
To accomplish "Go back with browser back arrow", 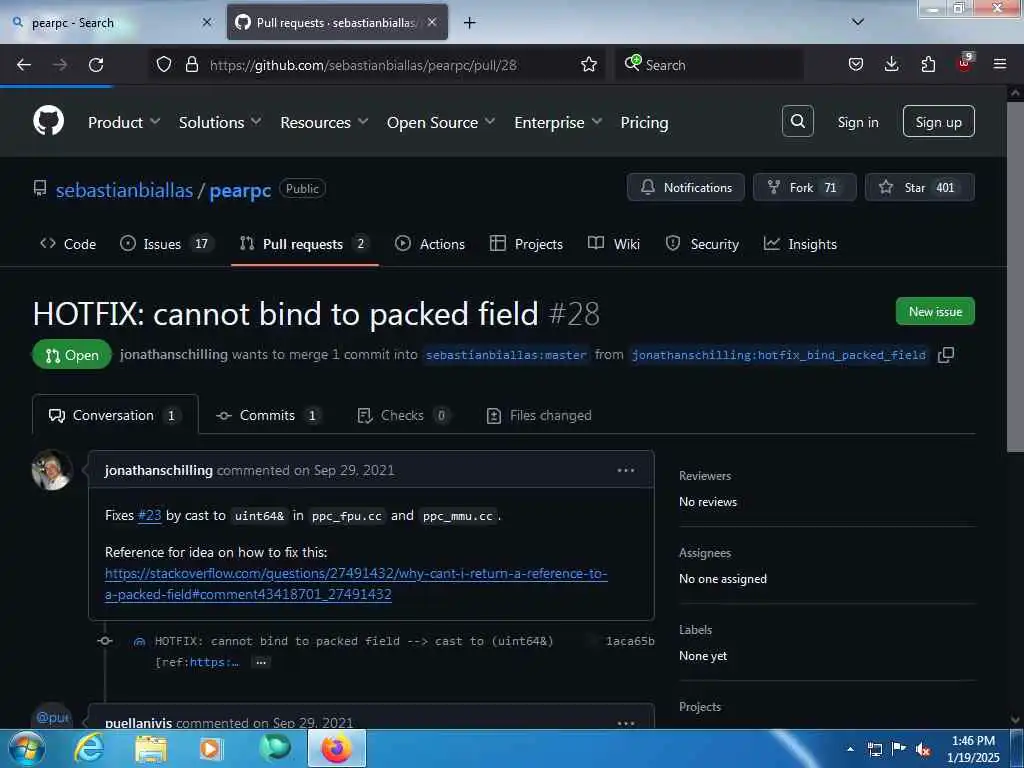I will pyautogui.click(x=24, y=65).
